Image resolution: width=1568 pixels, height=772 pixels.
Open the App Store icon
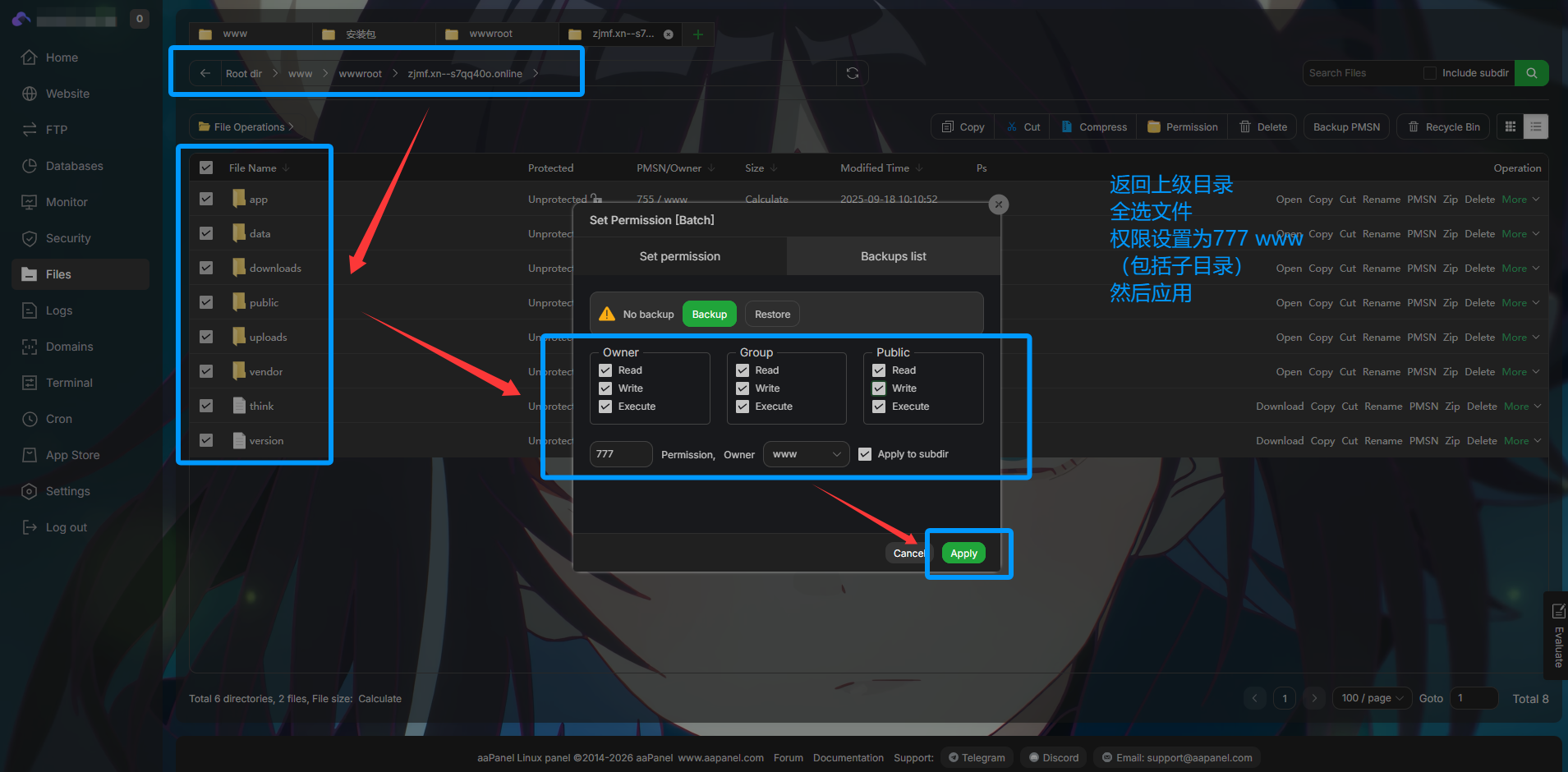coord(30,455)
